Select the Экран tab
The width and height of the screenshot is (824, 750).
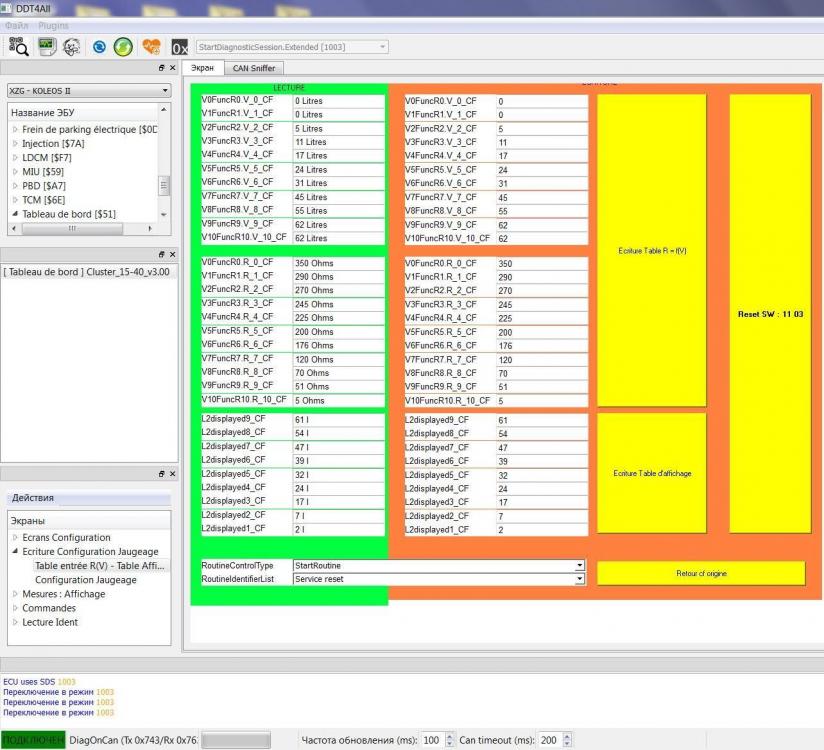pos(202,68)
